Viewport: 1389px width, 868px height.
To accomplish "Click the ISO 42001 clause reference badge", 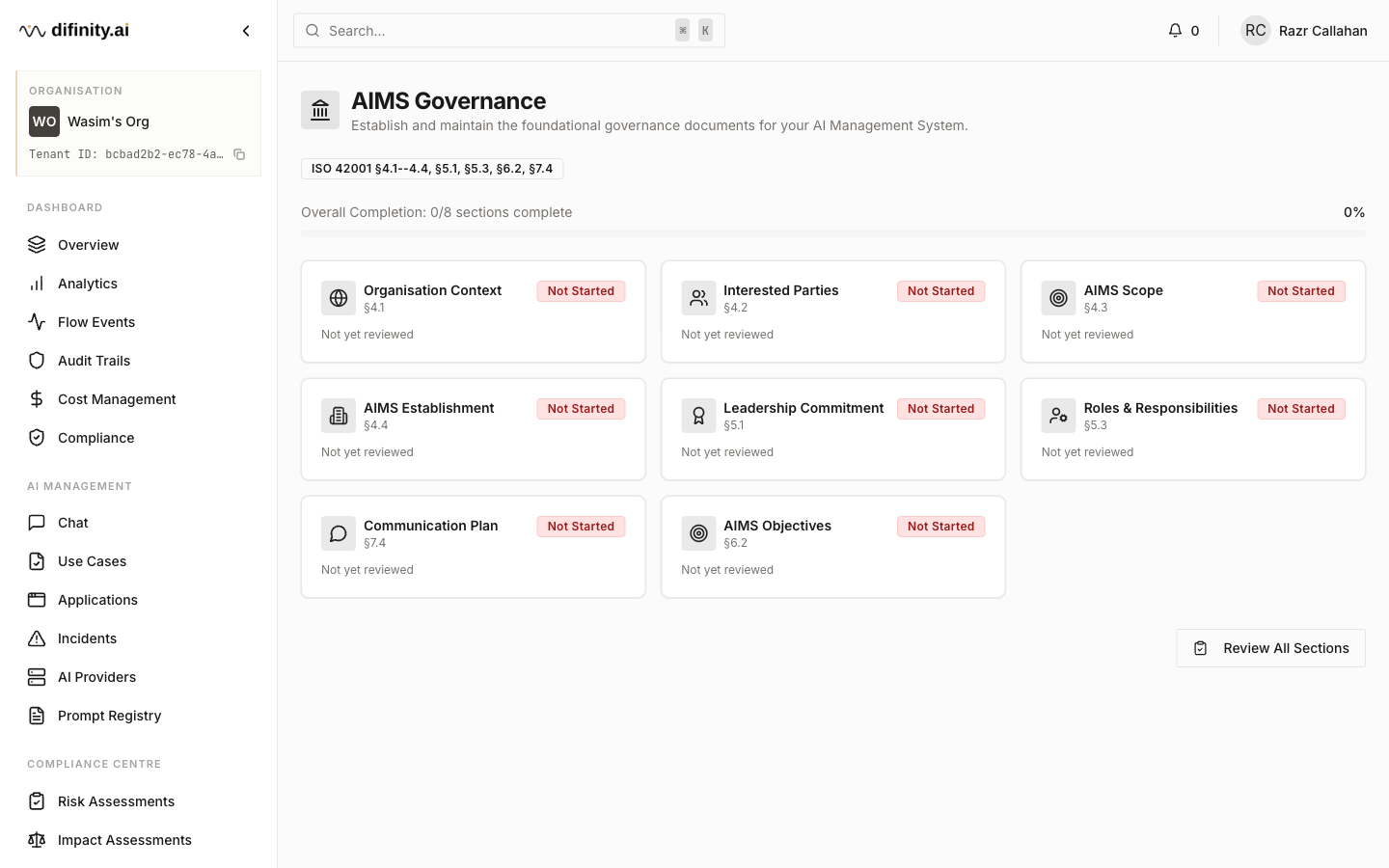I will point(432,169).
